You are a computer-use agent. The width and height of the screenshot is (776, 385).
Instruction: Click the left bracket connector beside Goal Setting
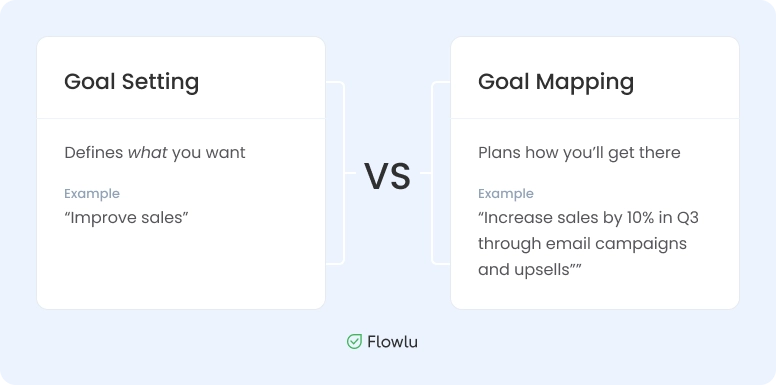pyautogui.click(x=340, y=173)
